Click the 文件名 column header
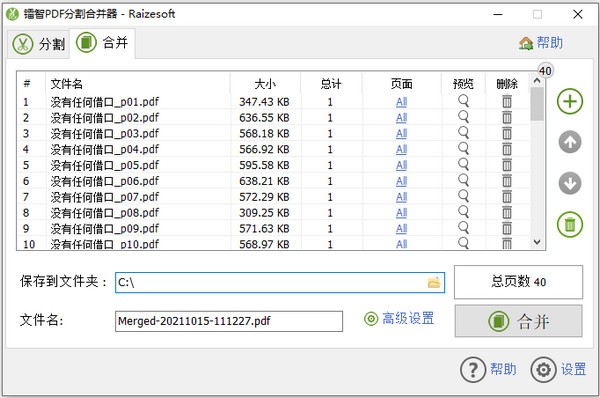The width and height of the screenshot is (600, 398). point(138,83)
